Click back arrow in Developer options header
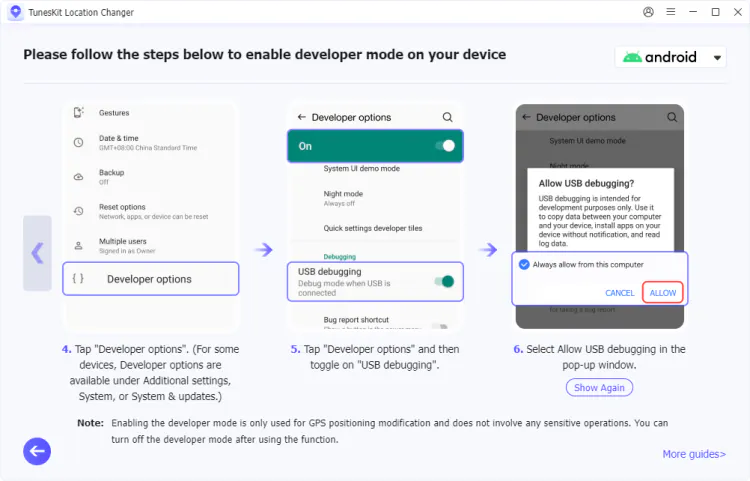Screen dimensions: 750x481 click(301, 117)
